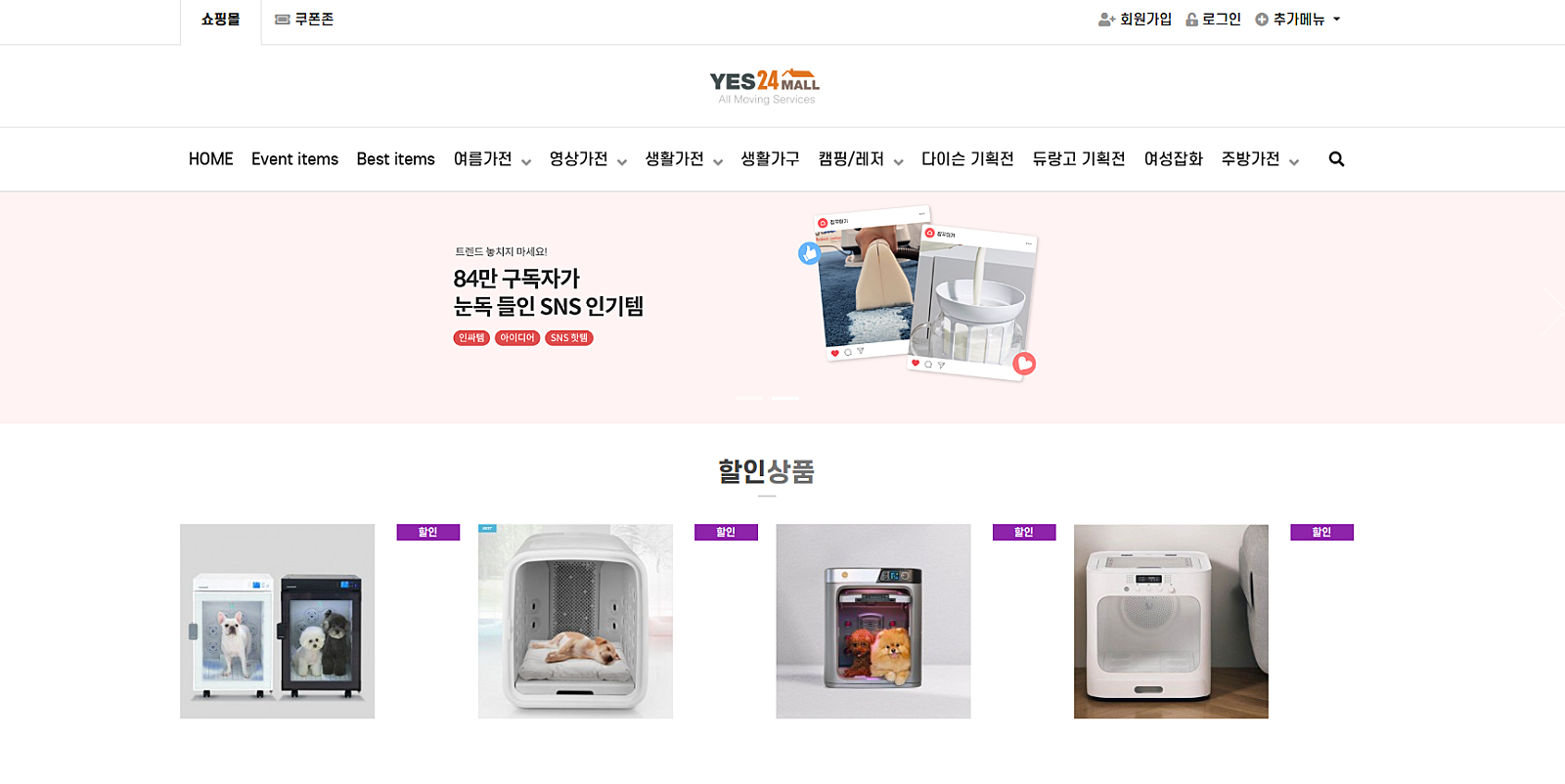Screen dimensions: 1565x784
Task: Click the YES24 MALL logo
Action: 765,86
